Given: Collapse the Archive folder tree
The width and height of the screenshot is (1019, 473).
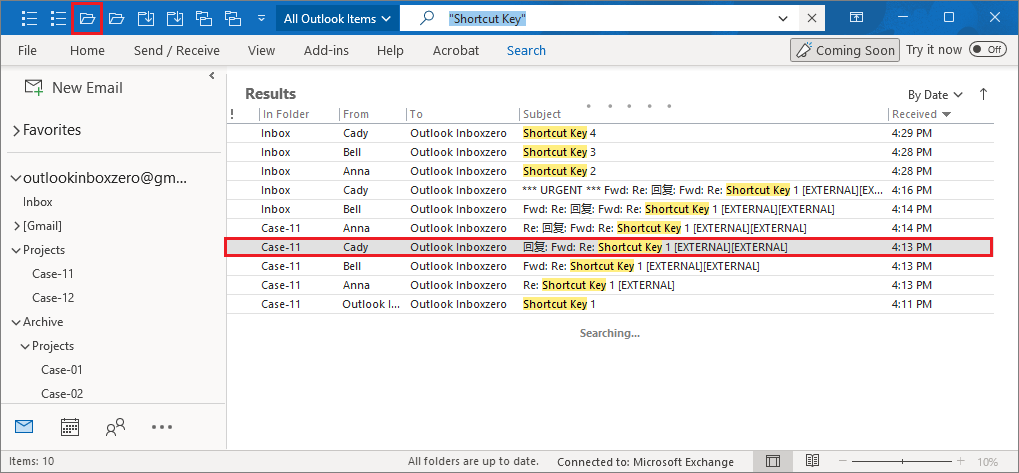Looking at the screenshot, I should click(16, 322).
